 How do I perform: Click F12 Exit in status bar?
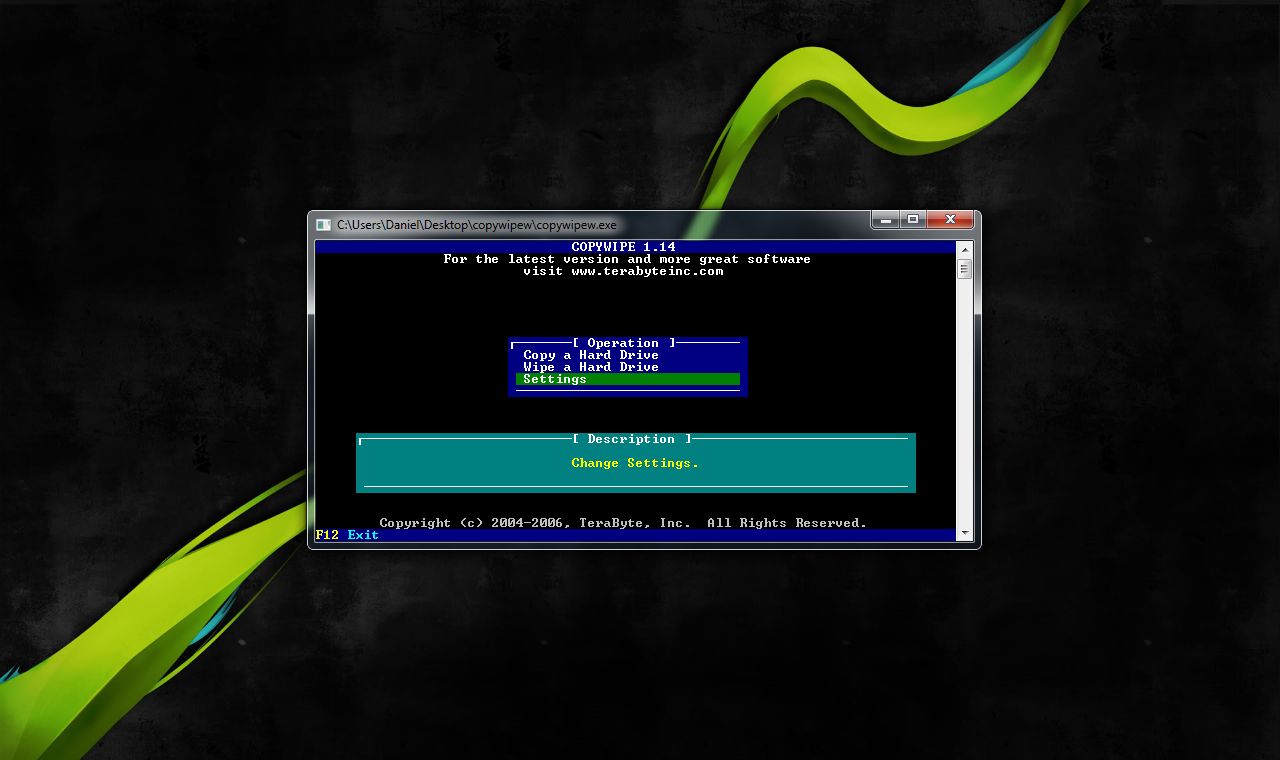(347, 535)
